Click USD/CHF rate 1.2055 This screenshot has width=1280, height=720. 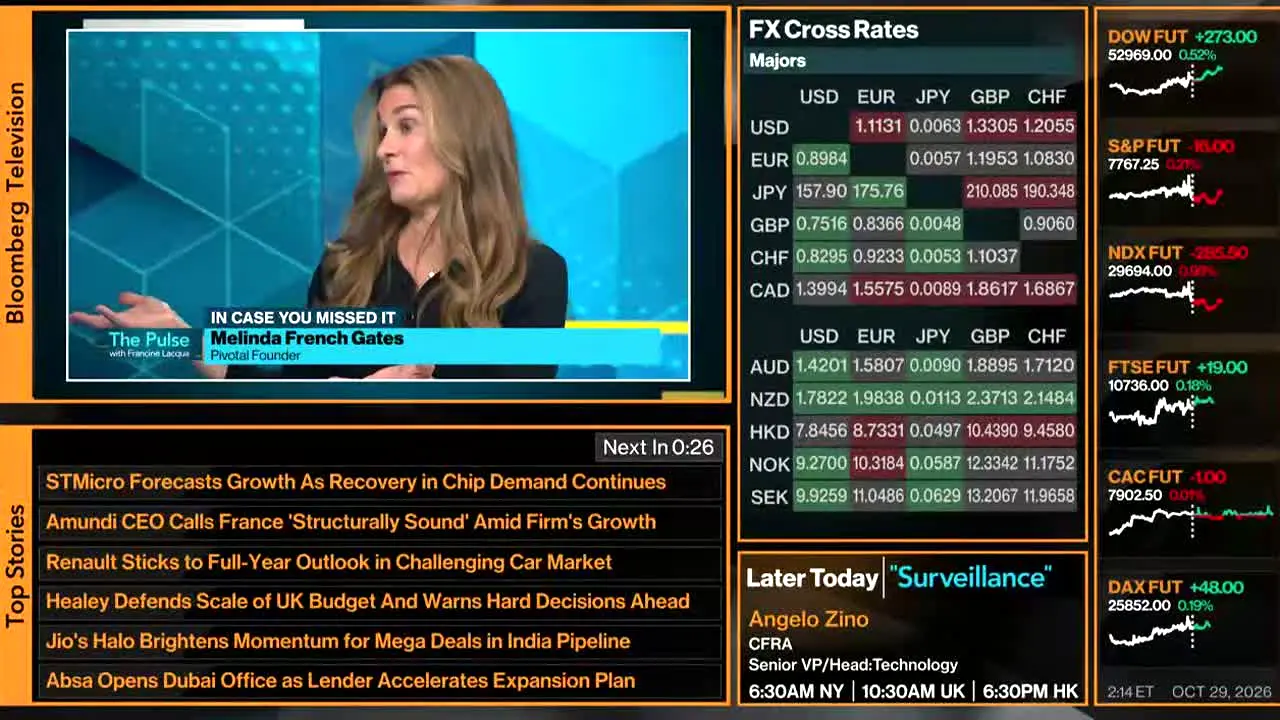click(1048, 126)
